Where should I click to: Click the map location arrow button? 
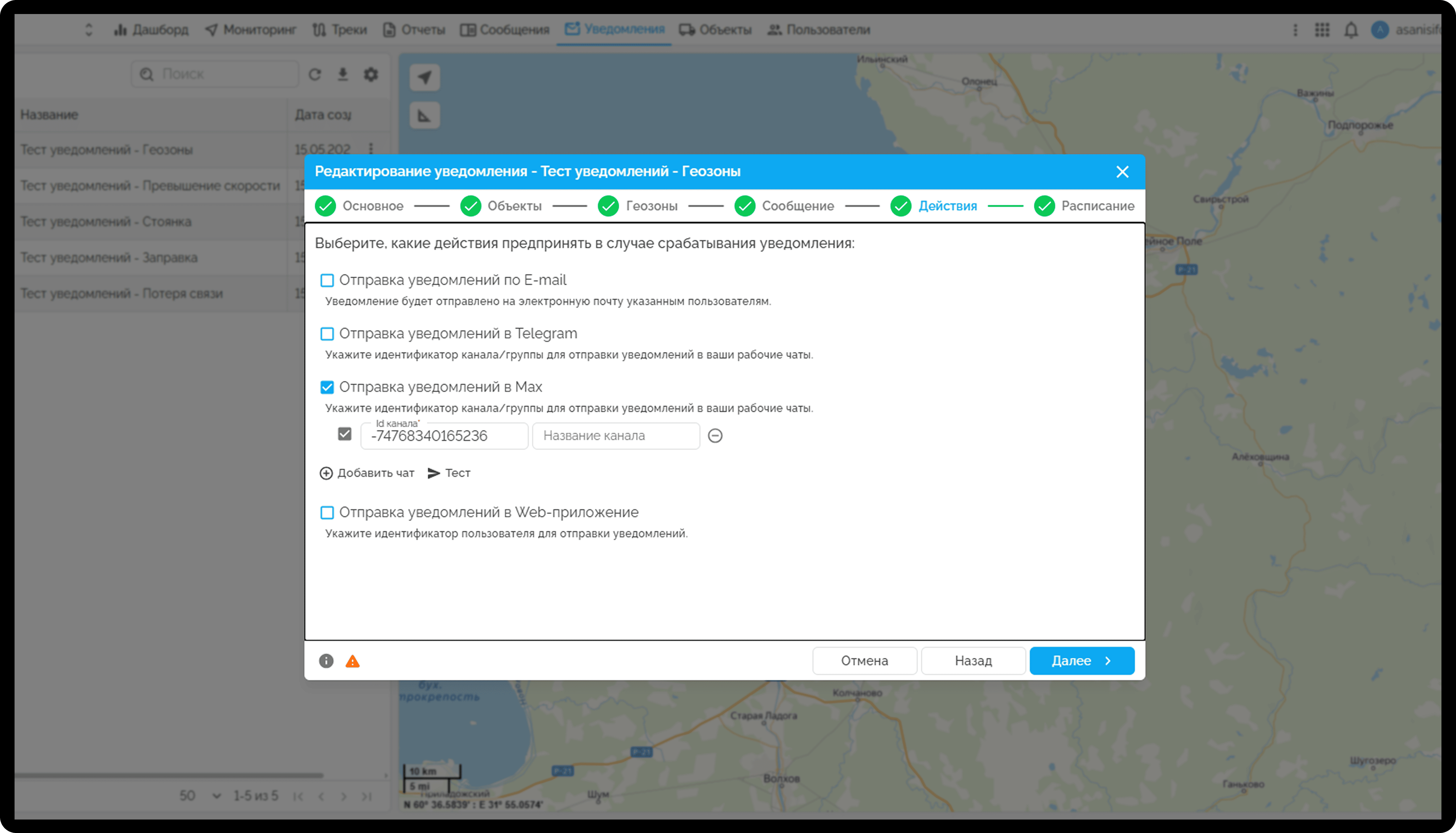[x=425, y=77]
